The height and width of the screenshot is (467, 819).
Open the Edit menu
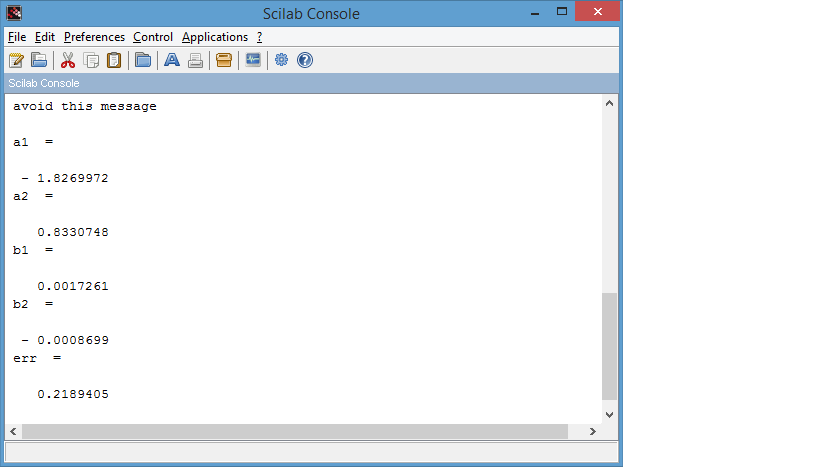[x=45, y=37]
